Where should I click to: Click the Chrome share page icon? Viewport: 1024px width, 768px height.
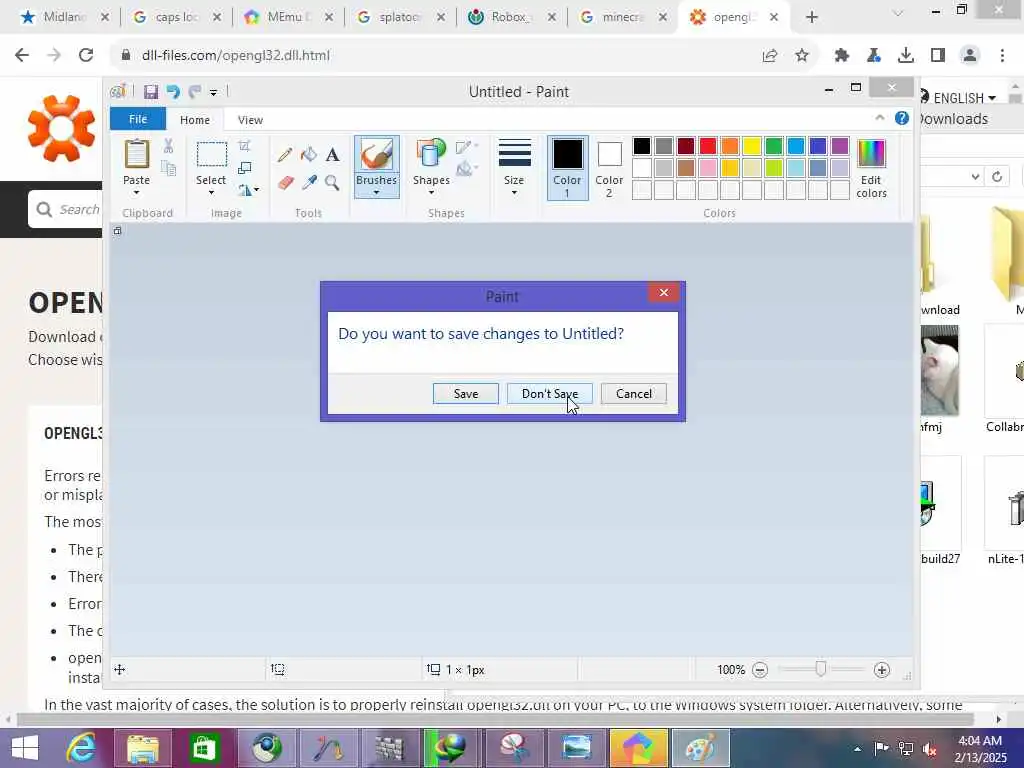pos(770,56)
